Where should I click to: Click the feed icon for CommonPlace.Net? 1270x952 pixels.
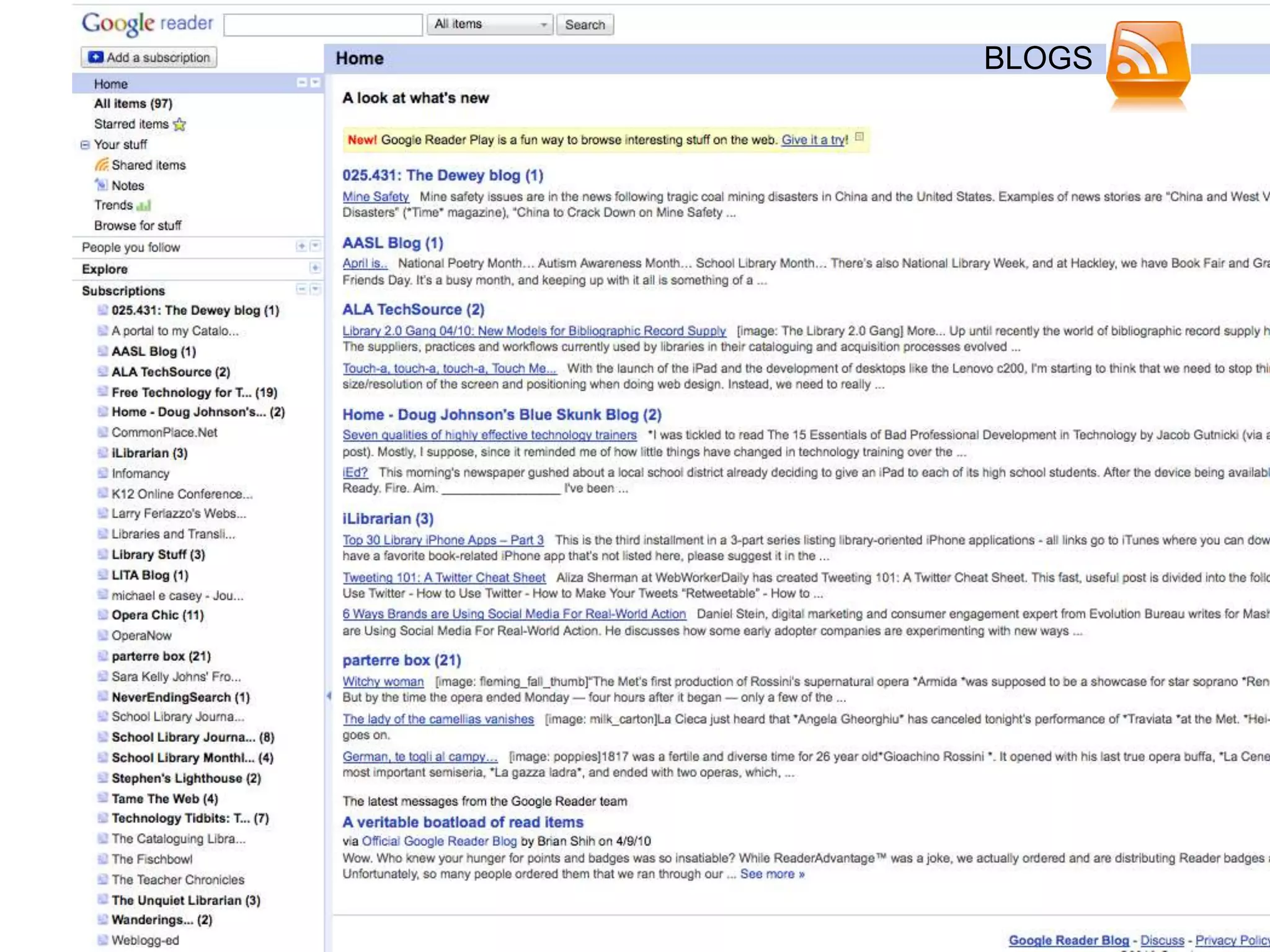click(103, 432)
